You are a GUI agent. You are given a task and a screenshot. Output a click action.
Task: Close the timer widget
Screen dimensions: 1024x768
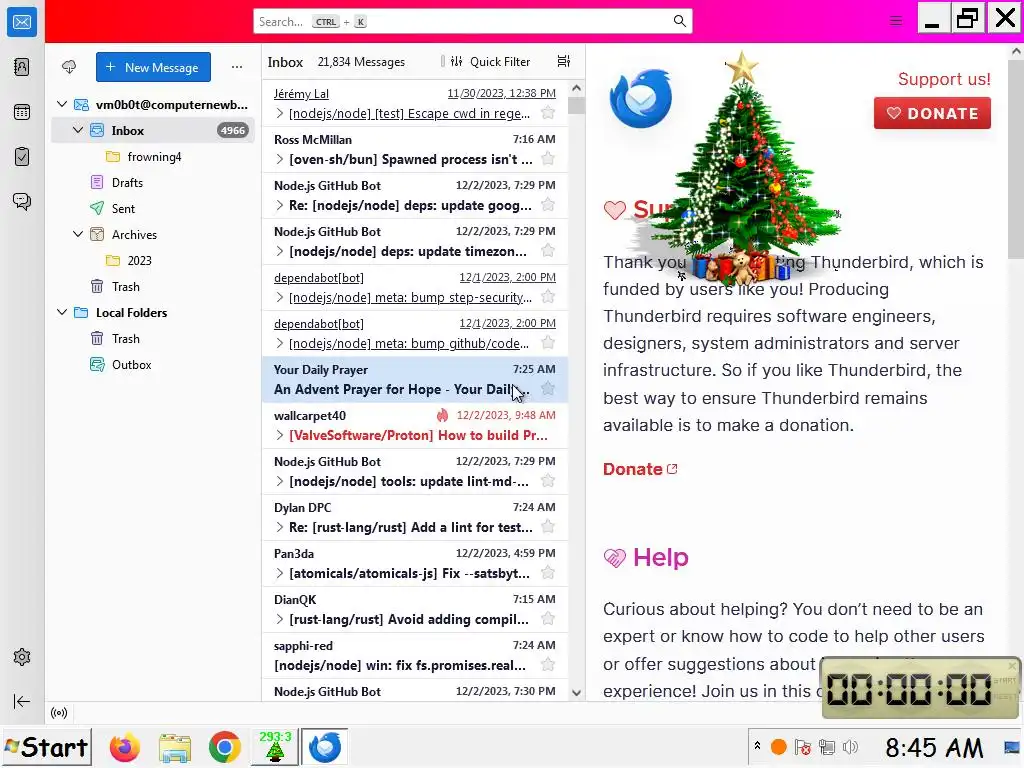[1012, 666]
